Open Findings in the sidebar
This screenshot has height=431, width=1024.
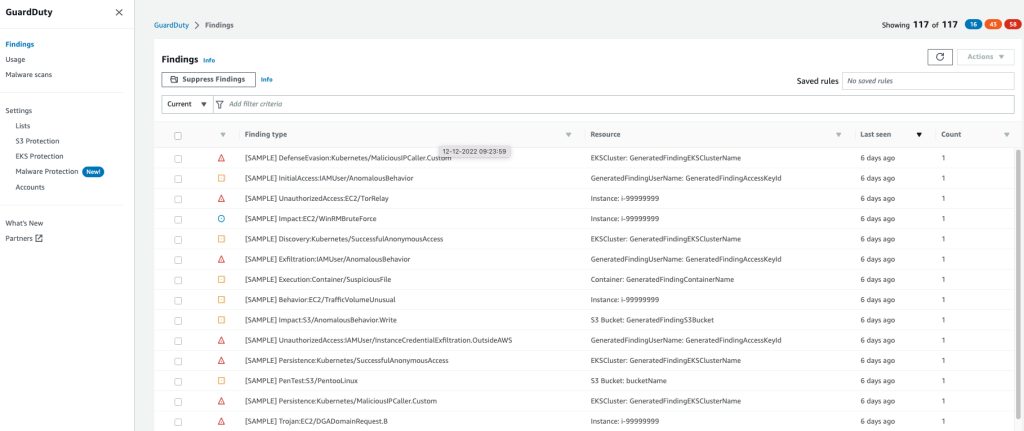click(20, 44)
